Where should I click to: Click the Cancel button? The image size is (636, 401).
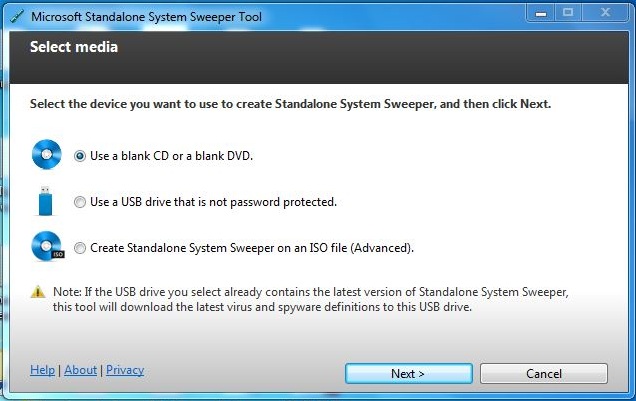544,373
